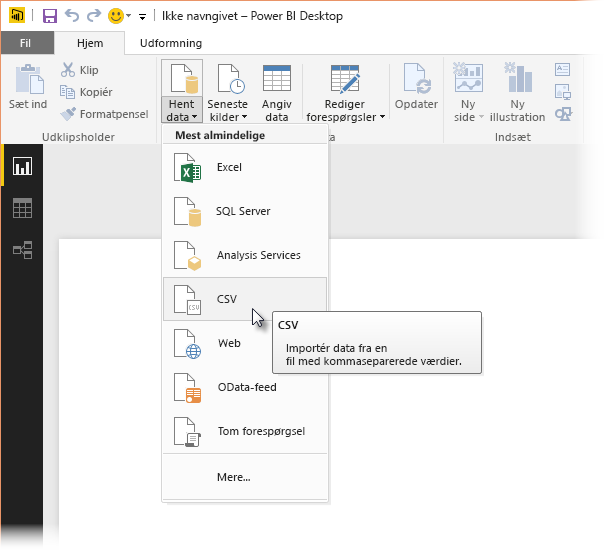Expand the Seneste kilder dropdown arrow
The image size is (605, 551).
245,117
